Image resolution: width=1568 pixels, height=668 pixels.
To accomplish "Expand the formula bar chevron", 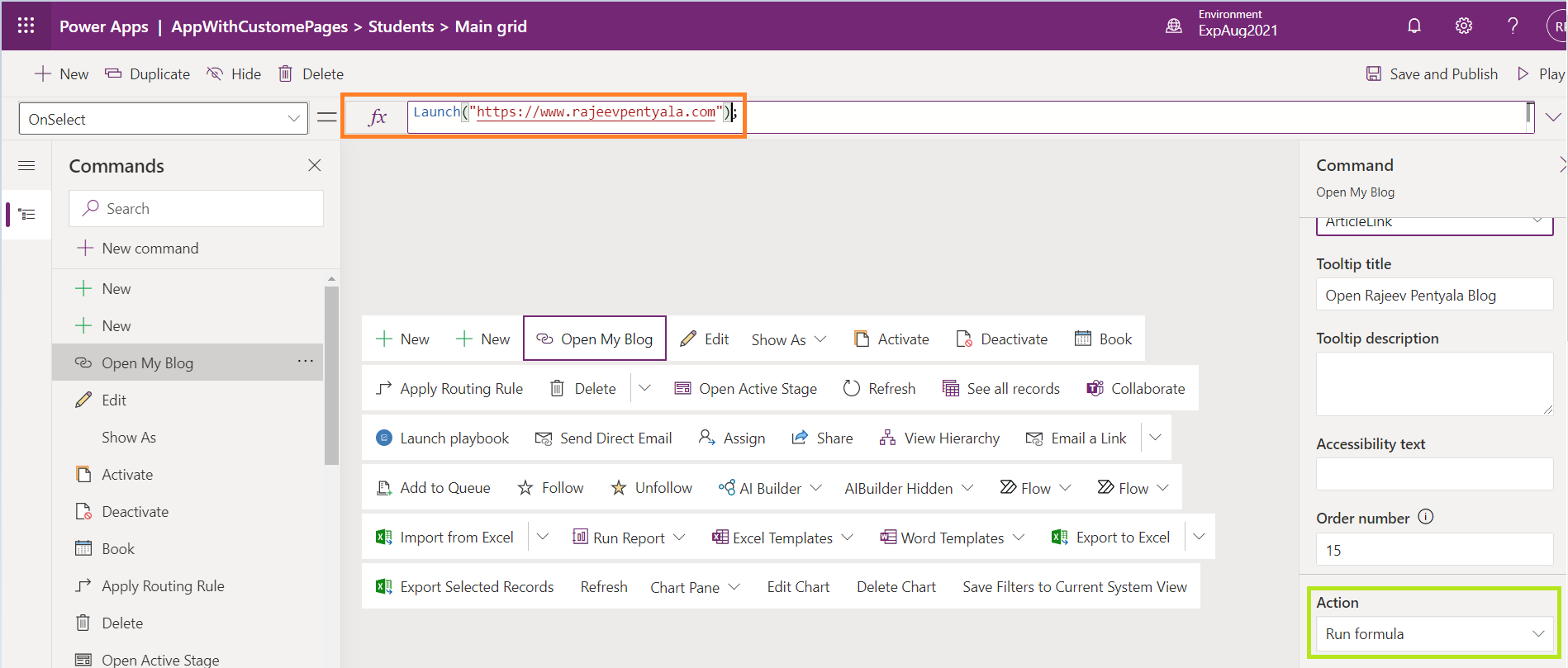I will coord(1553,117).
